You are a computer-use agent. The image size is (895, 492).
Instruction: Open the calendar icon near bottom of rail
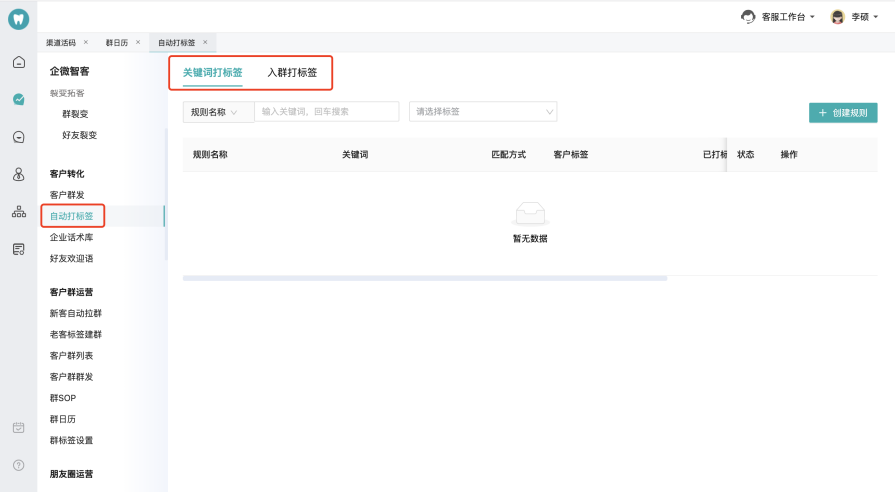click(18, 428)
